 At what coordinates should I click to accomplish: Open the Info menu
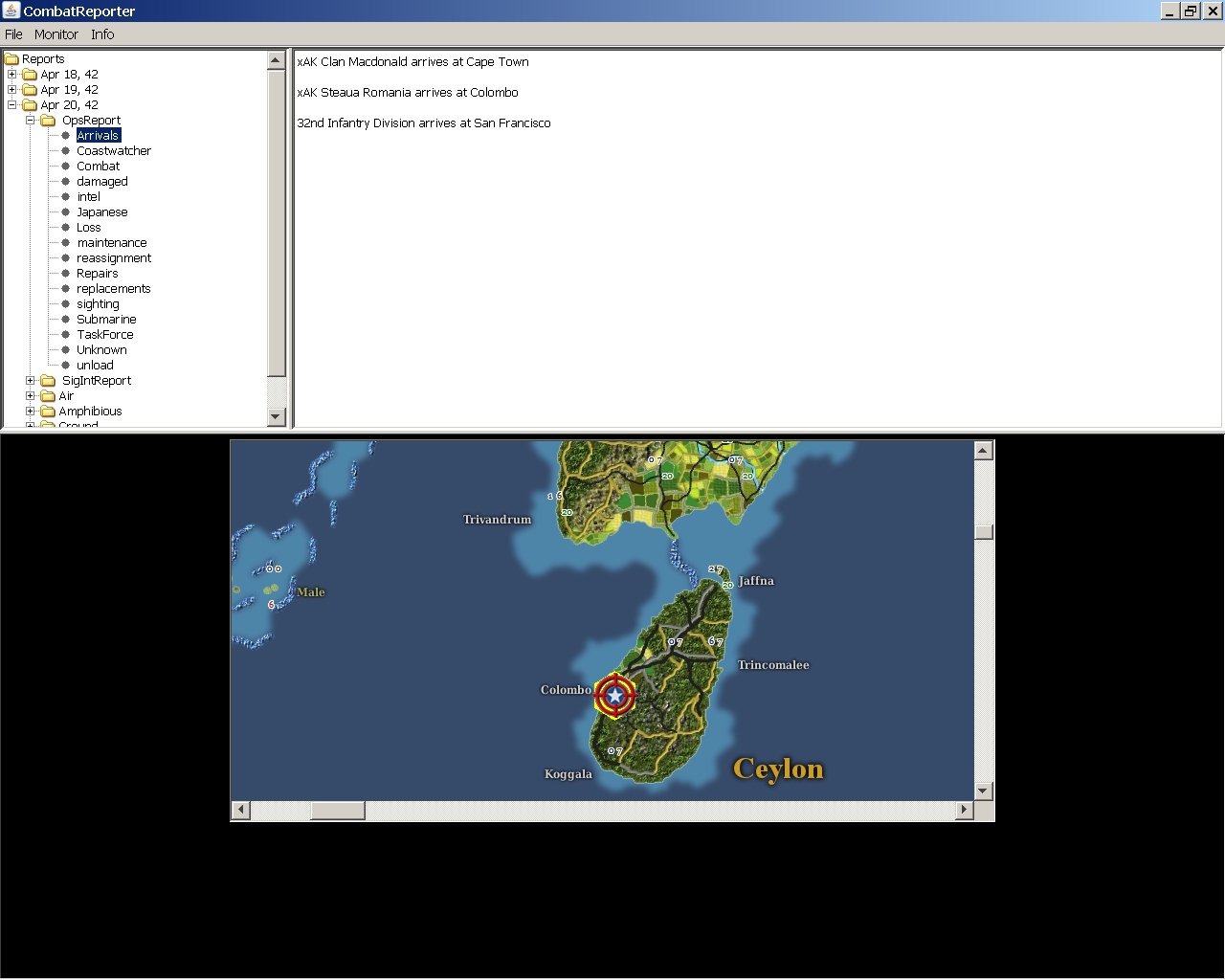click(x=102, y=34)
